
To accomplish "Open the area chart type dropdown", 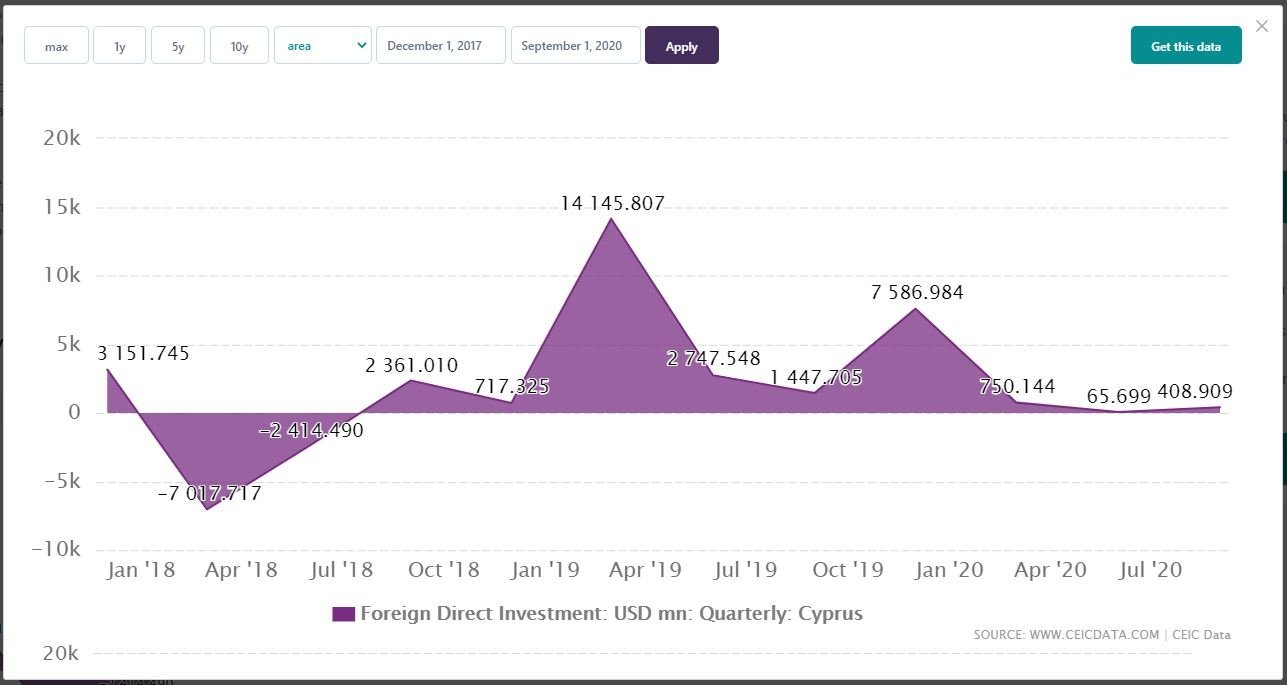I will tap(323, 46).
